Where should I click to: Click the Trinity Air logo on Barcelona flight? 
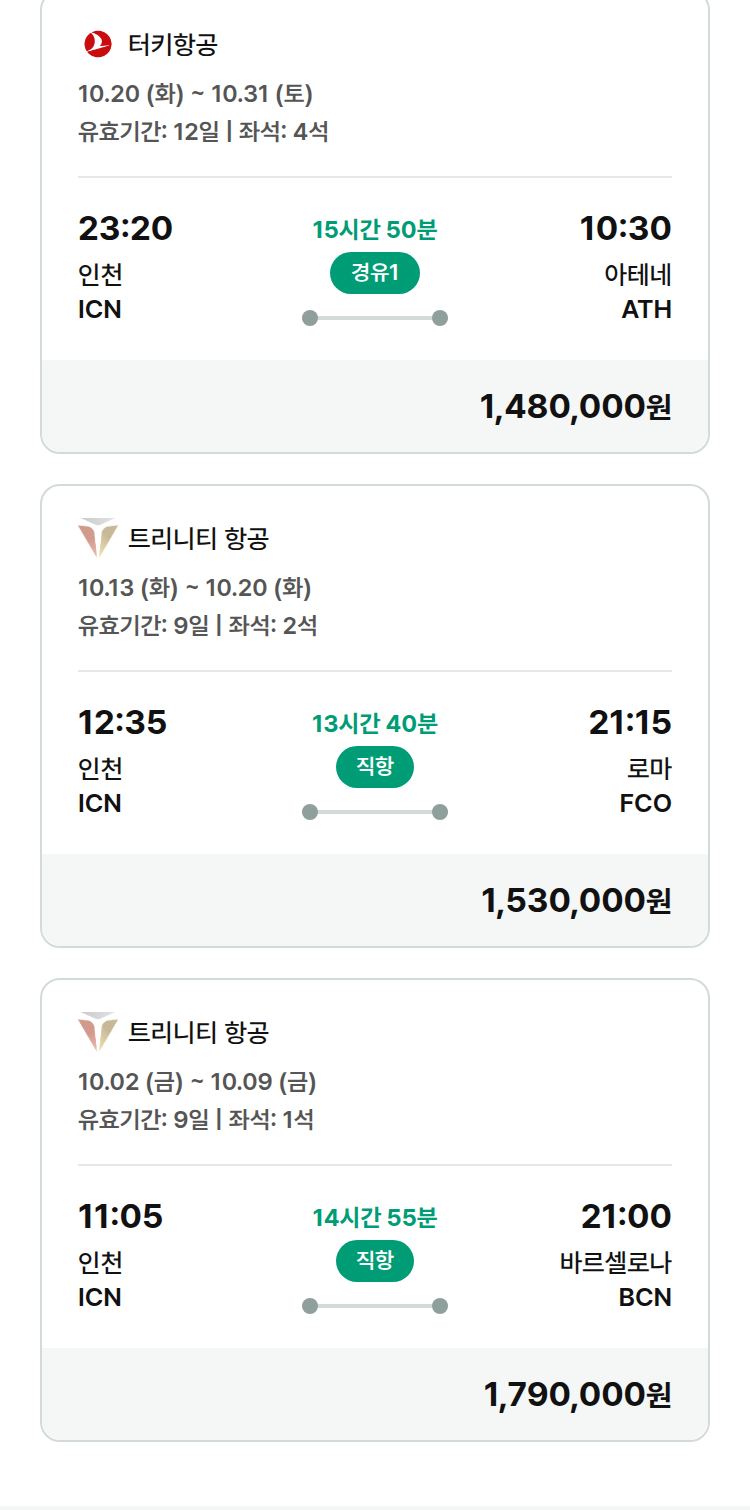click(98, 1032)
